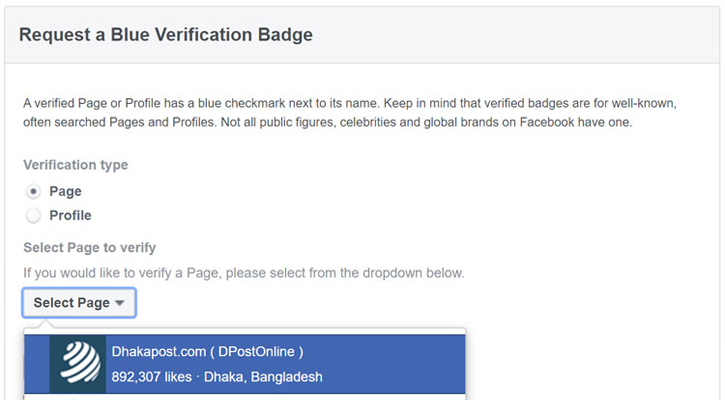Screen dimensions: 725x400
Task: Click the 'Select Page to verify' label
Action: (x=89, y=247)
